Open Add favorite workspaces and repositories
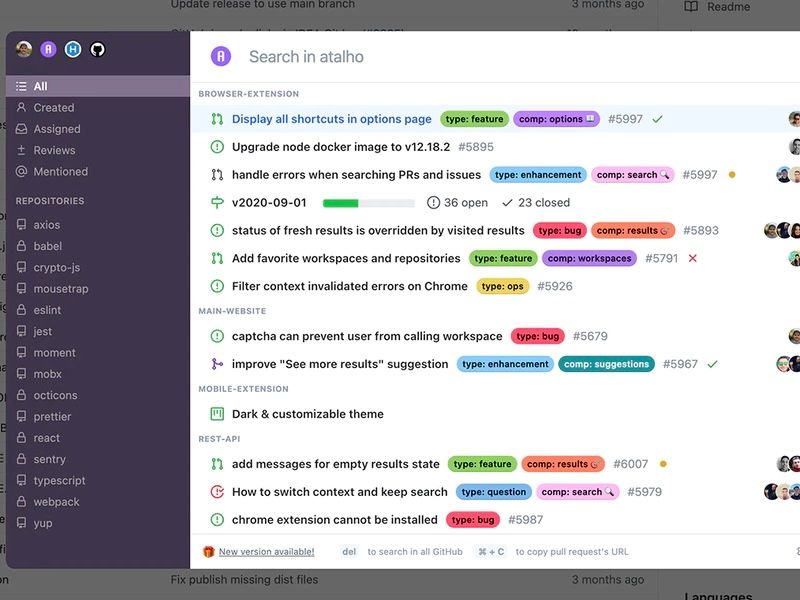This screenshot has height=600, width=800. [x=346, y=258]
